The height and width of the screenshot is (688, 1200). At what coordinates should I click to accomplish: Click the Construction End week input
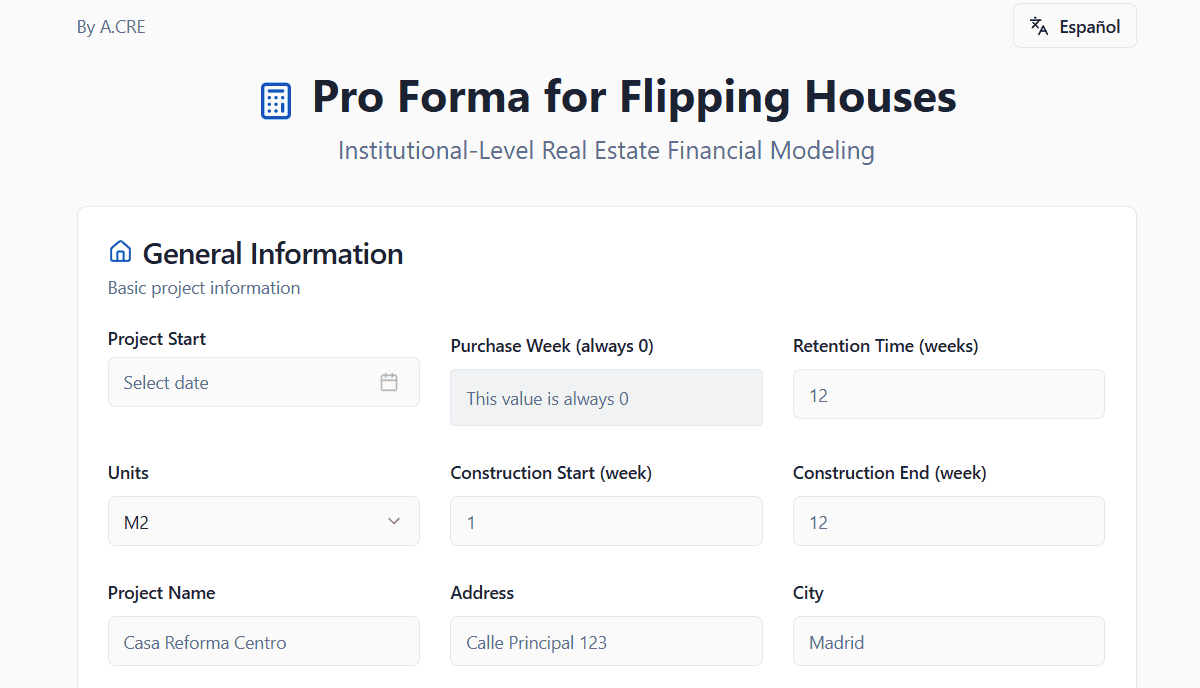(948, 521)
